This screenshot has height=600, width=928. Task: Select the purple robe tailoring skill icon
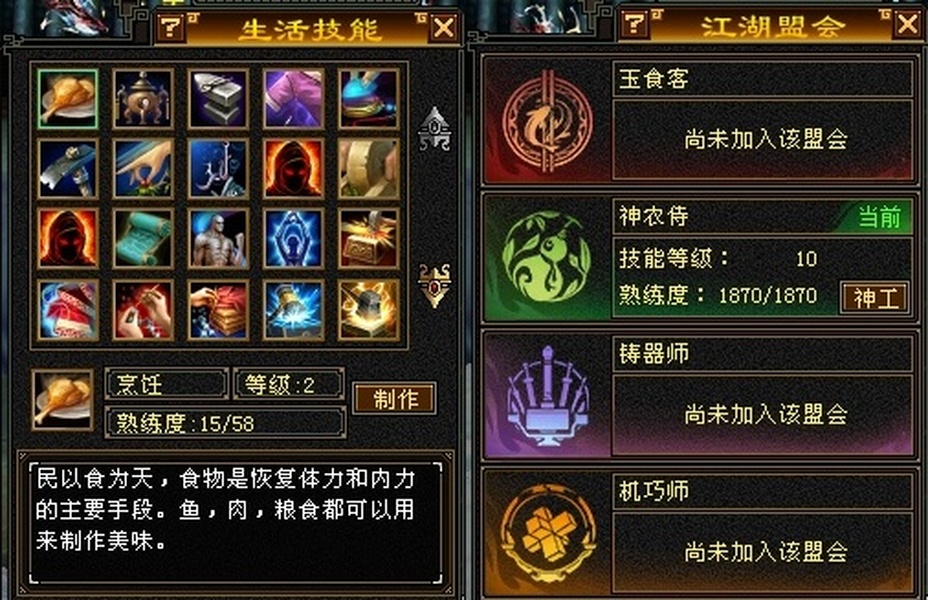tap(294, 99)
